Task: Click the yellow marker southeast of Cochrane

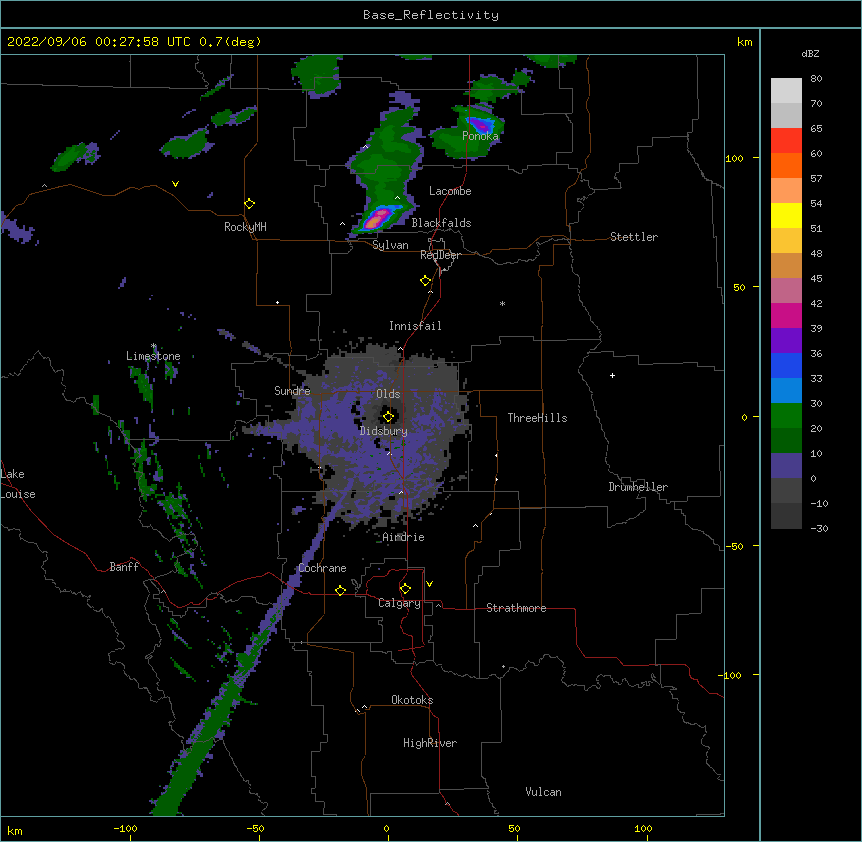Action: click(340, 590)
